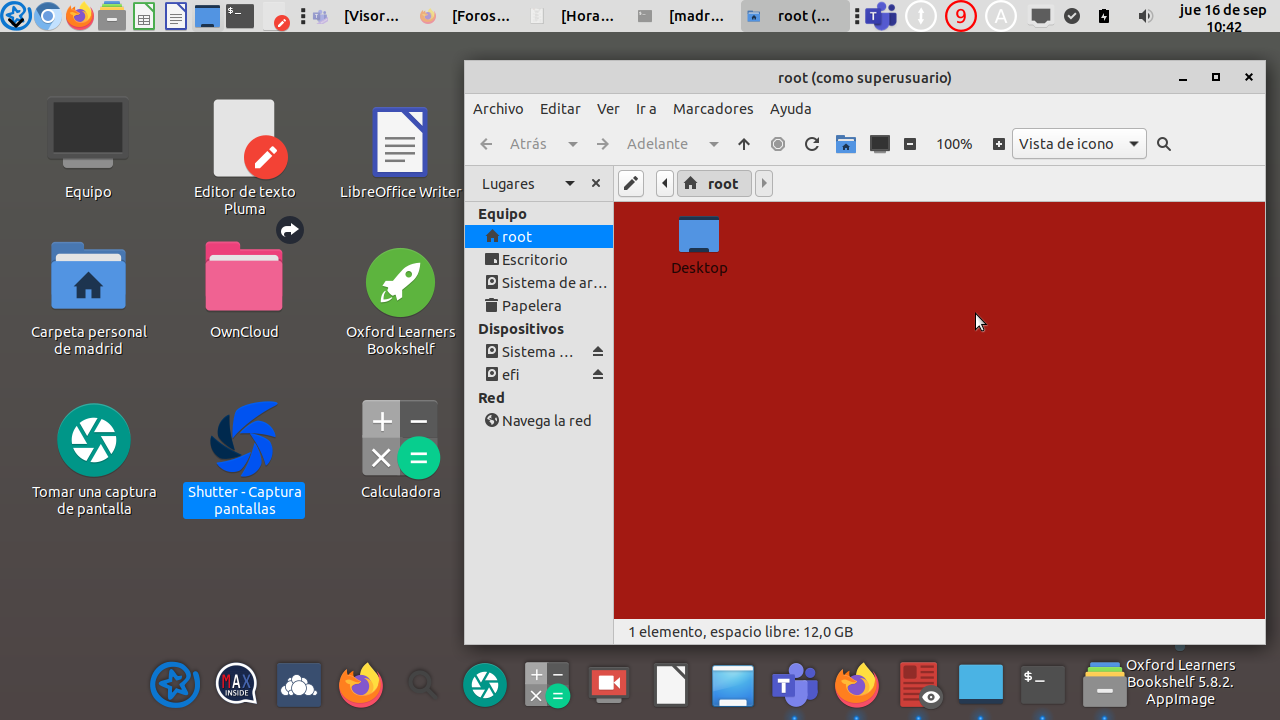Screen dimensions: 1280x720
Task: Click the computer icon in toolbar
Action: 880,144
